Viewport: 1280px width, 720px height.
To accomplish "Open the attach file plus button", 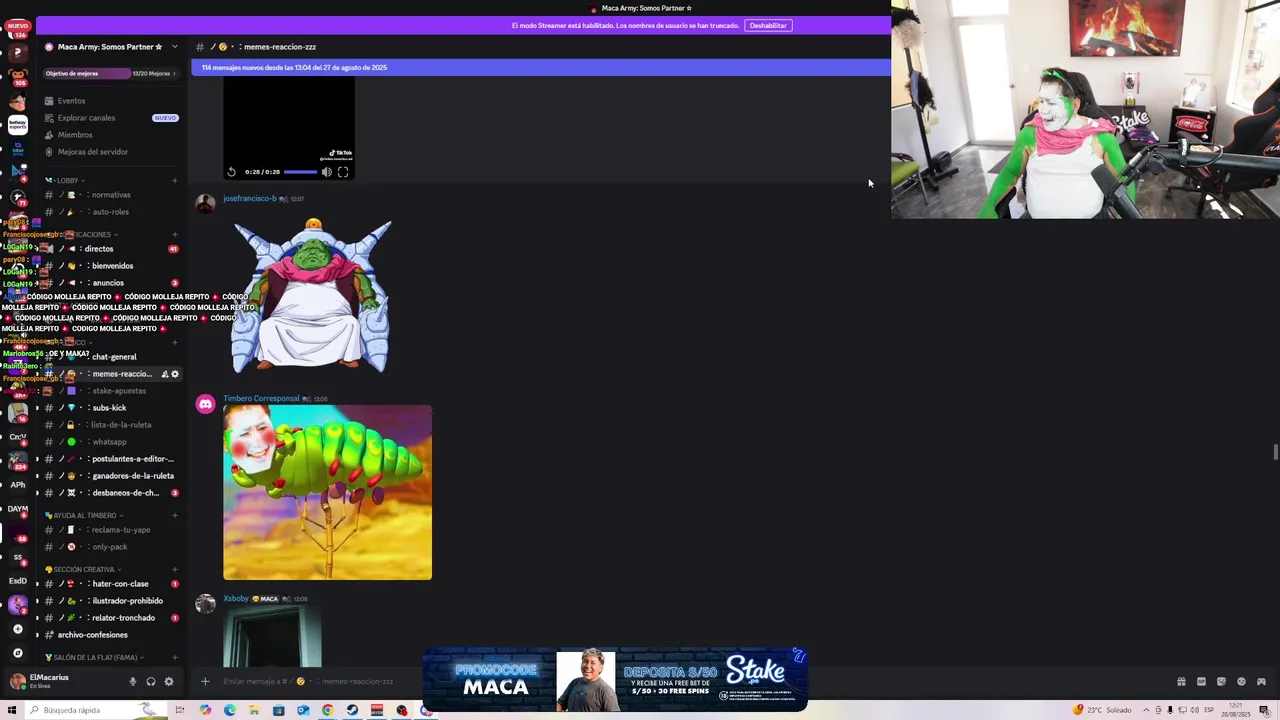I will point(205,682).
